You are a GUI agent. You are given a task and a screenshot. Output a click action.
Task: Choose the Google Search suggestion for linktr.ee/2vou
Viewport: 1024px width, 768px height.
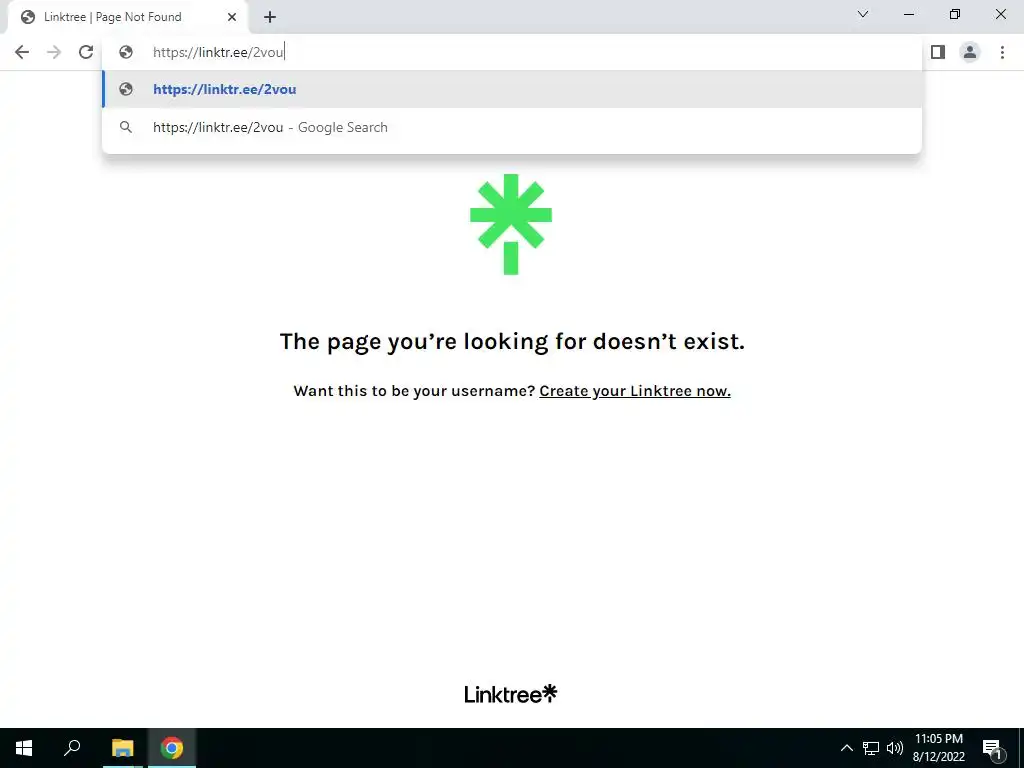pos(512,127)
